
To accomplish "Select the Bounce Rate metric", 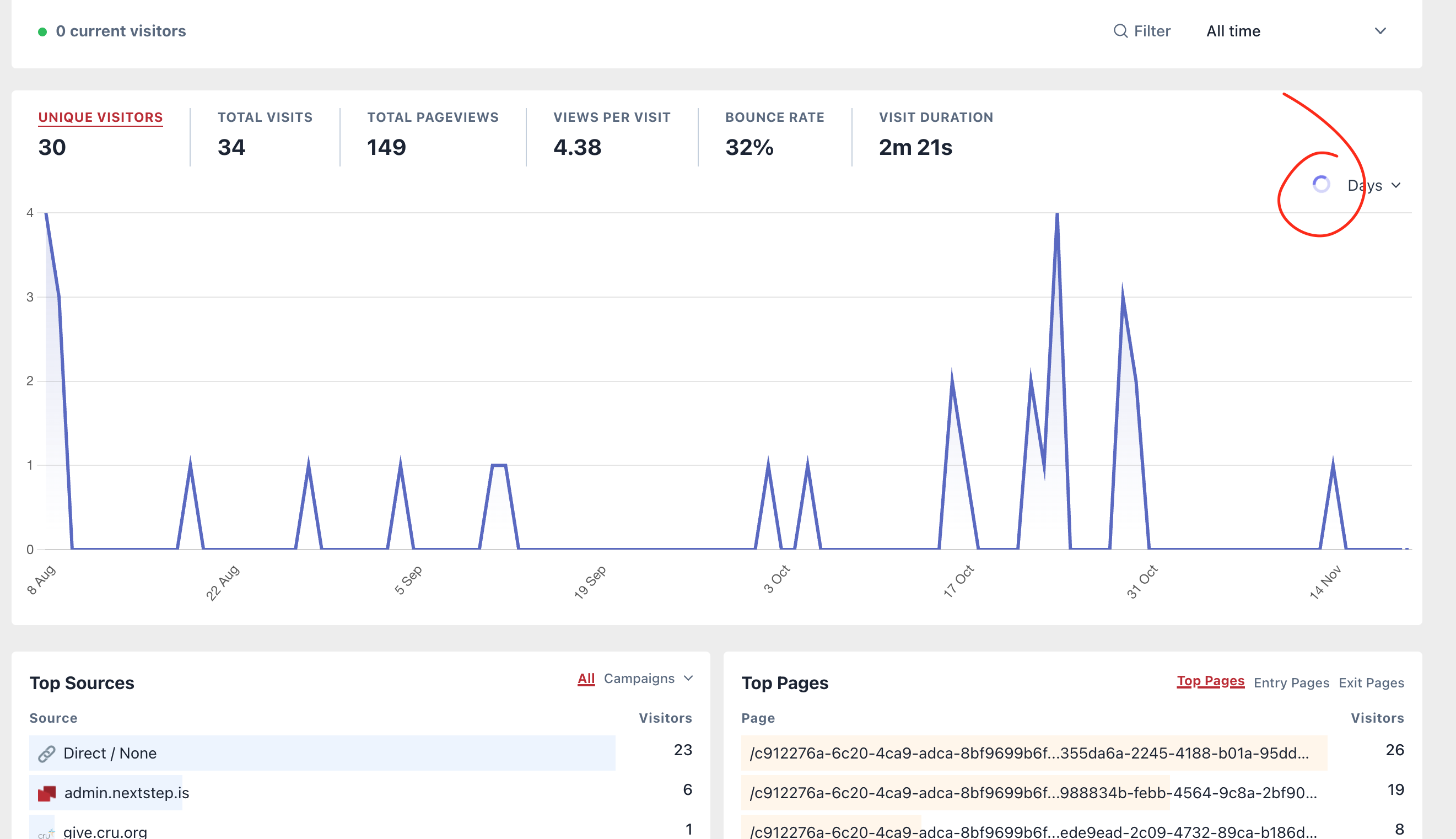I will pyautogui.click(x=775, y=134).
